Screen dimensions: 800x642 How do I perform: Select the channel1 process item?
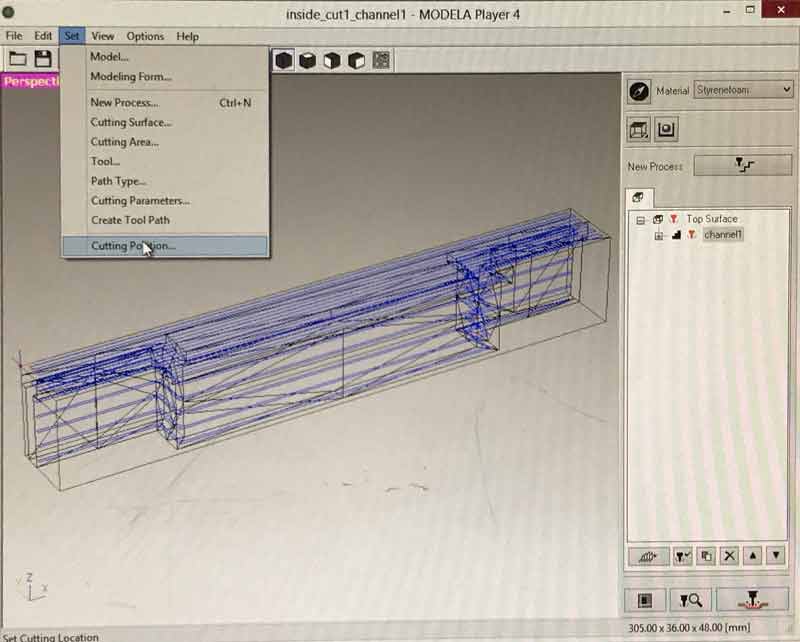click(x=723, y=234)
